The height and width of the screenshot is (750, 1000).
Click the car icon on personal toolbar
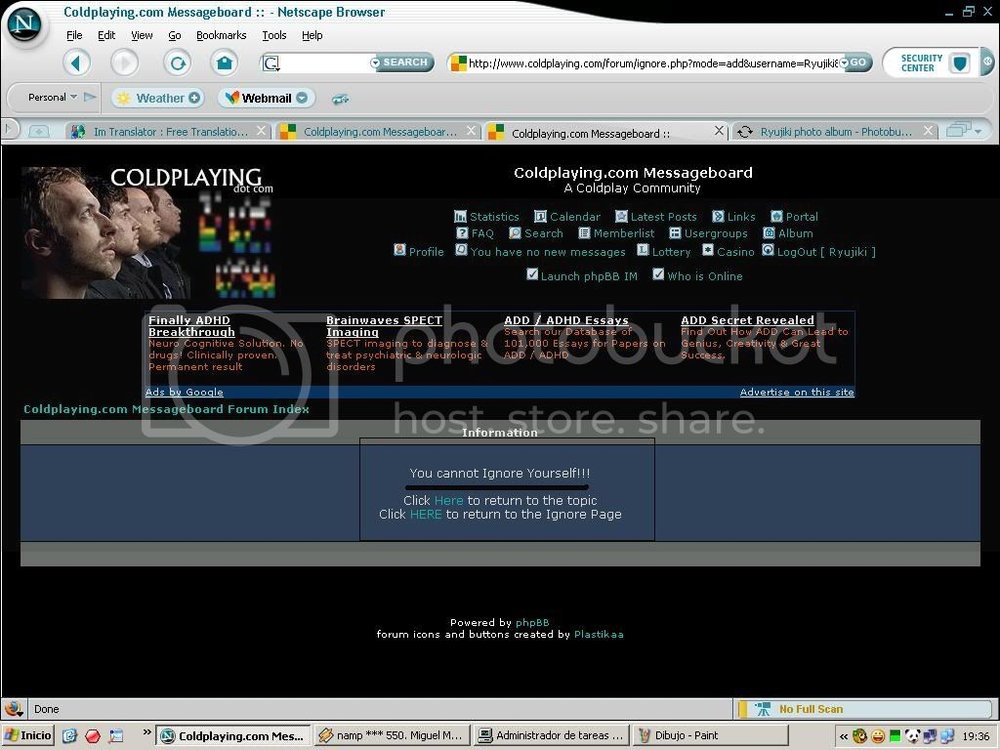[x=341, y=99]
